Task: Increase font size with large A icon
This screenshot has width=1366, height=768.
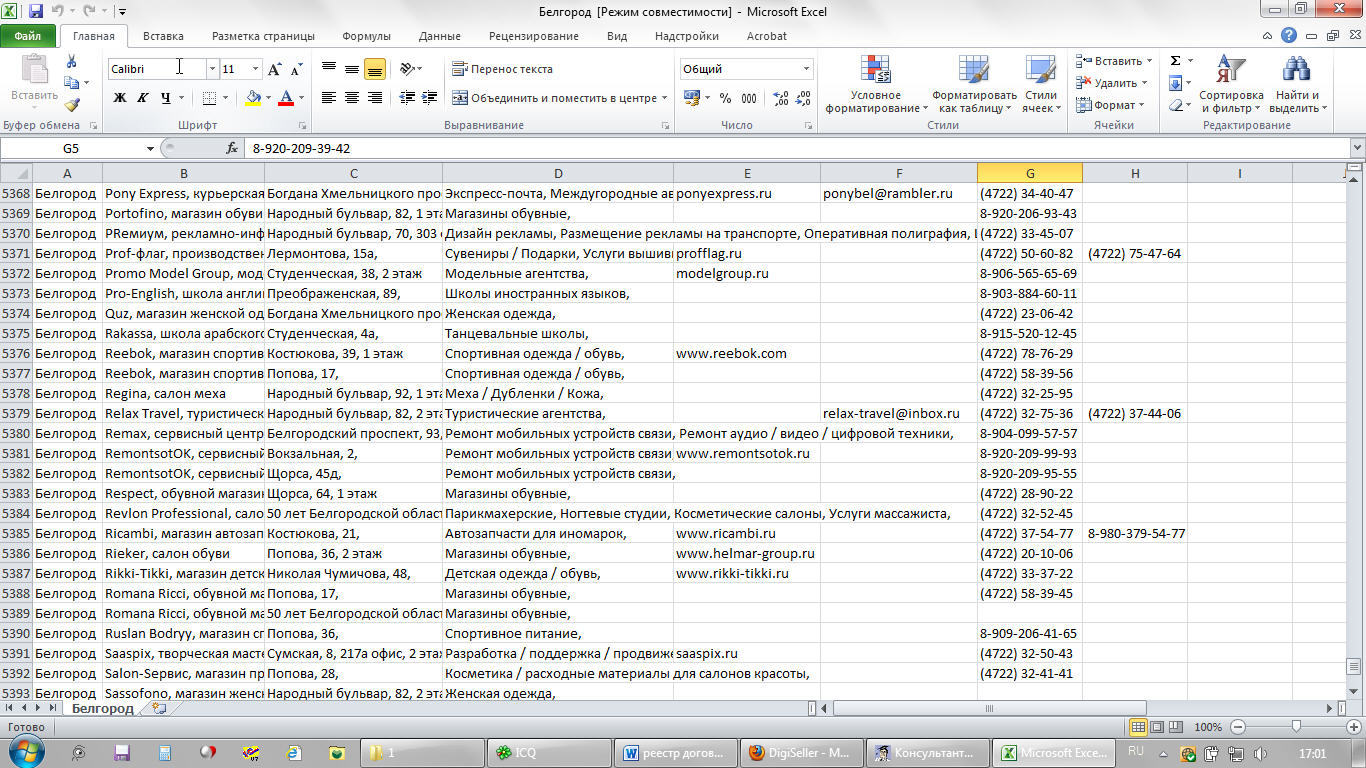Action: pos(274,69)
